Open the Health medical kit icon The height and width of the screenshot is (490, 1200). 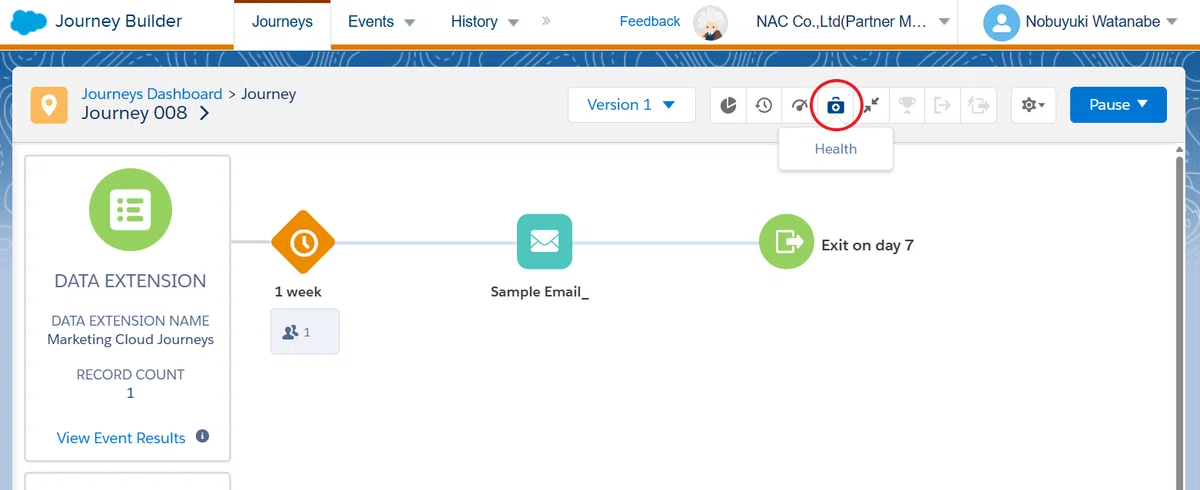835,105
